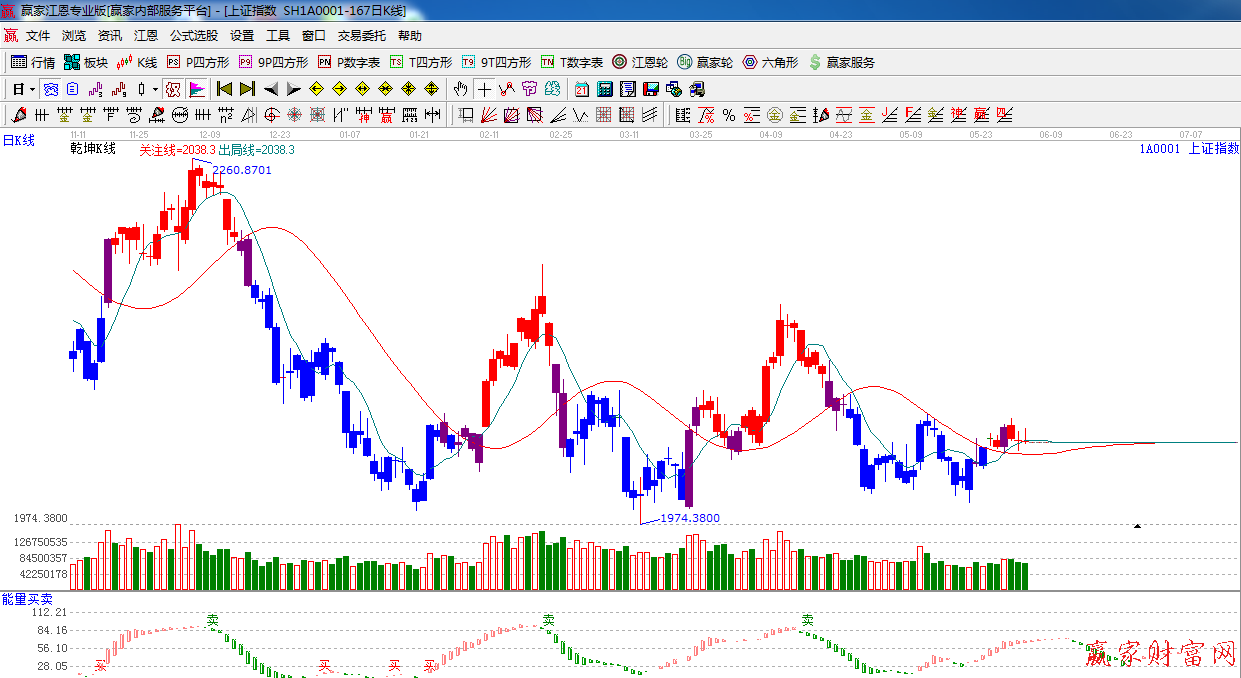Select the percent (%) line drawing tool
The width and height of the screenshot is (1241, 678).
coord(729,115)
